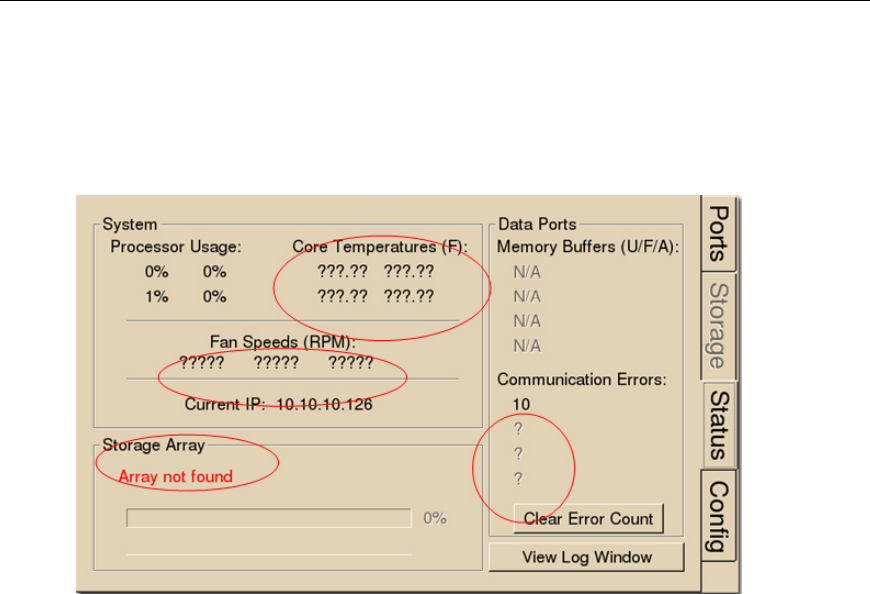This screenshot has width=870, height=594.
Task: Select the Memory Buffers (U/F/A) label
Action: [588, 247]
